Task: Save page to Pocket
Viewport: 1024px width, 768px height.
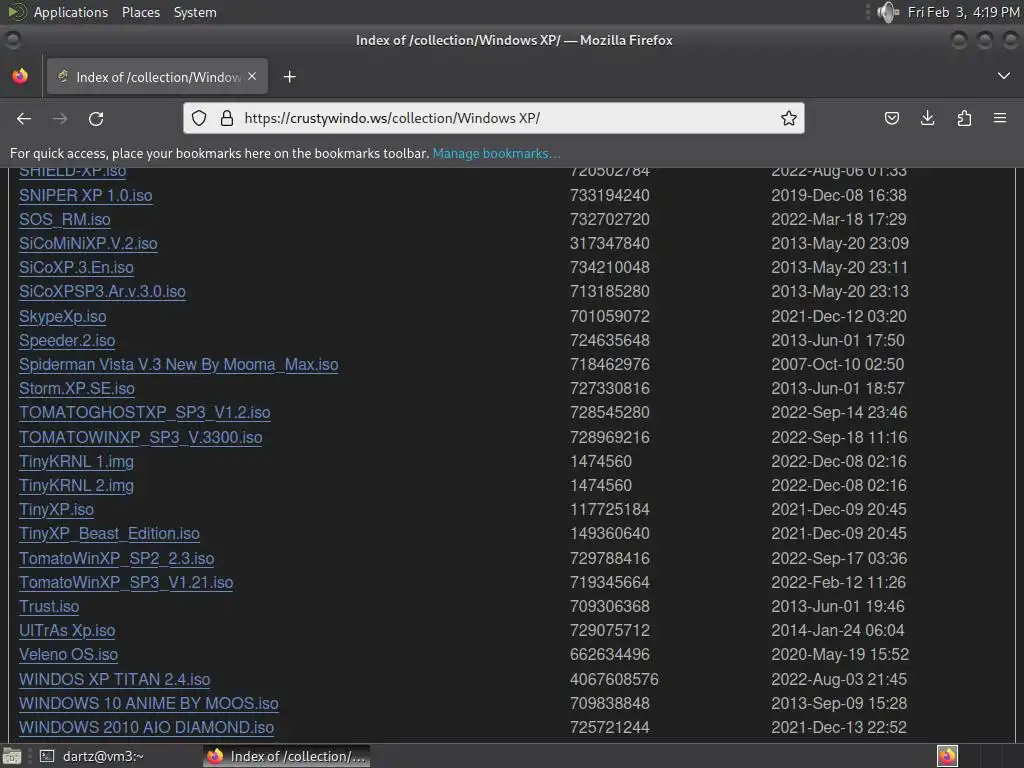Action: 891,118
